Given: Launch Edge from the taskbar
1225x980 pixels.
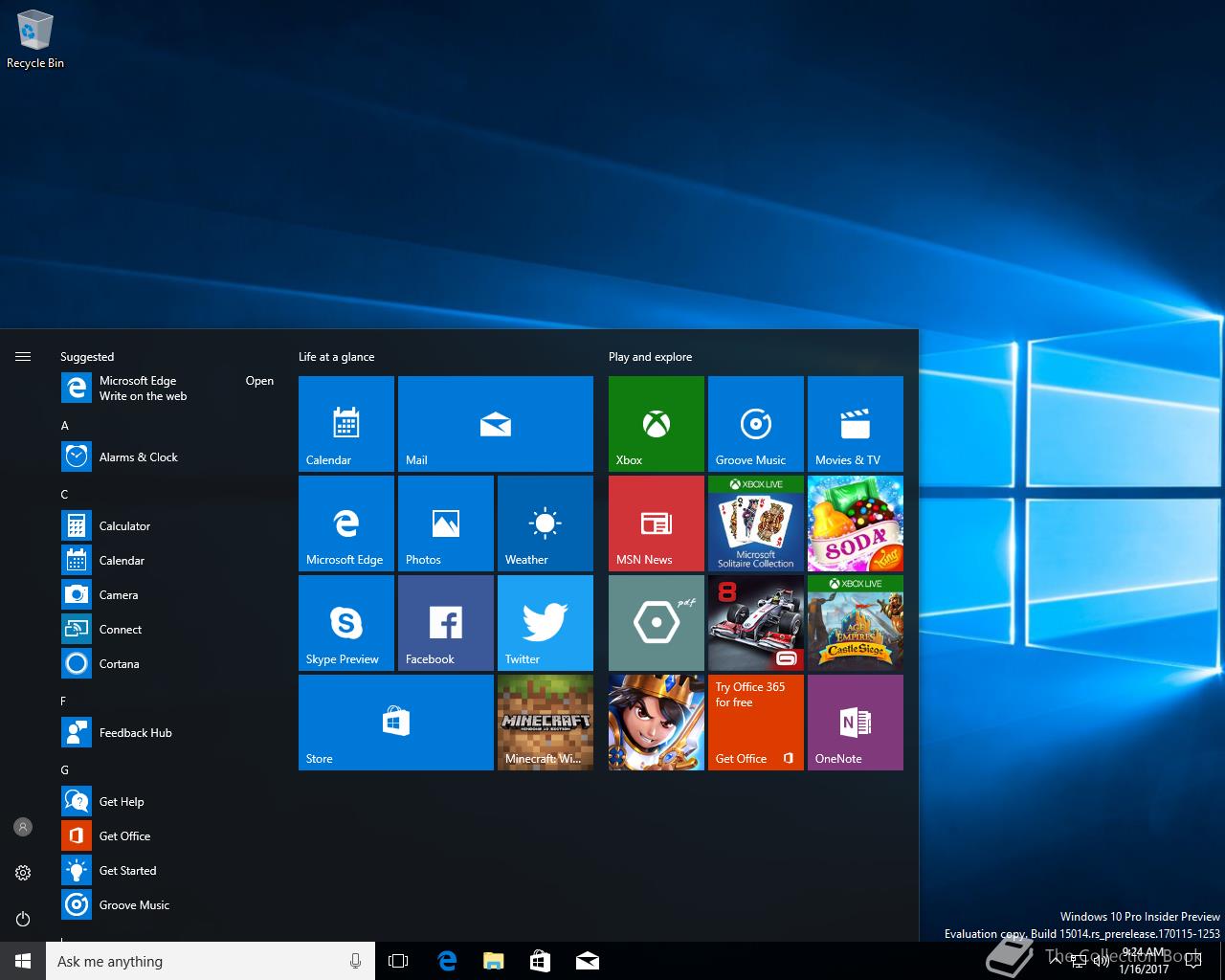Looking at the screenshot, I should [x=446, y=961].
